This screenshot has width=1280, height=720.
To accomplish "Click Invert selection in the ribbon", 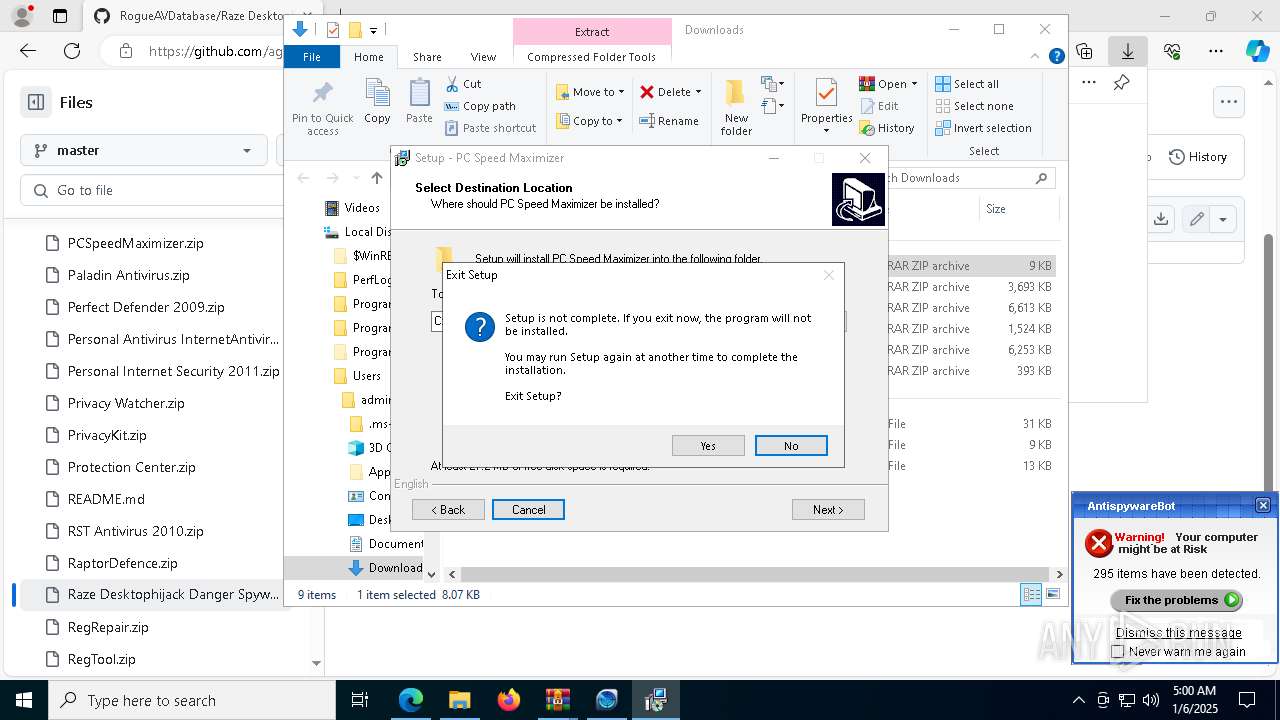I will (x=983, y=128).
